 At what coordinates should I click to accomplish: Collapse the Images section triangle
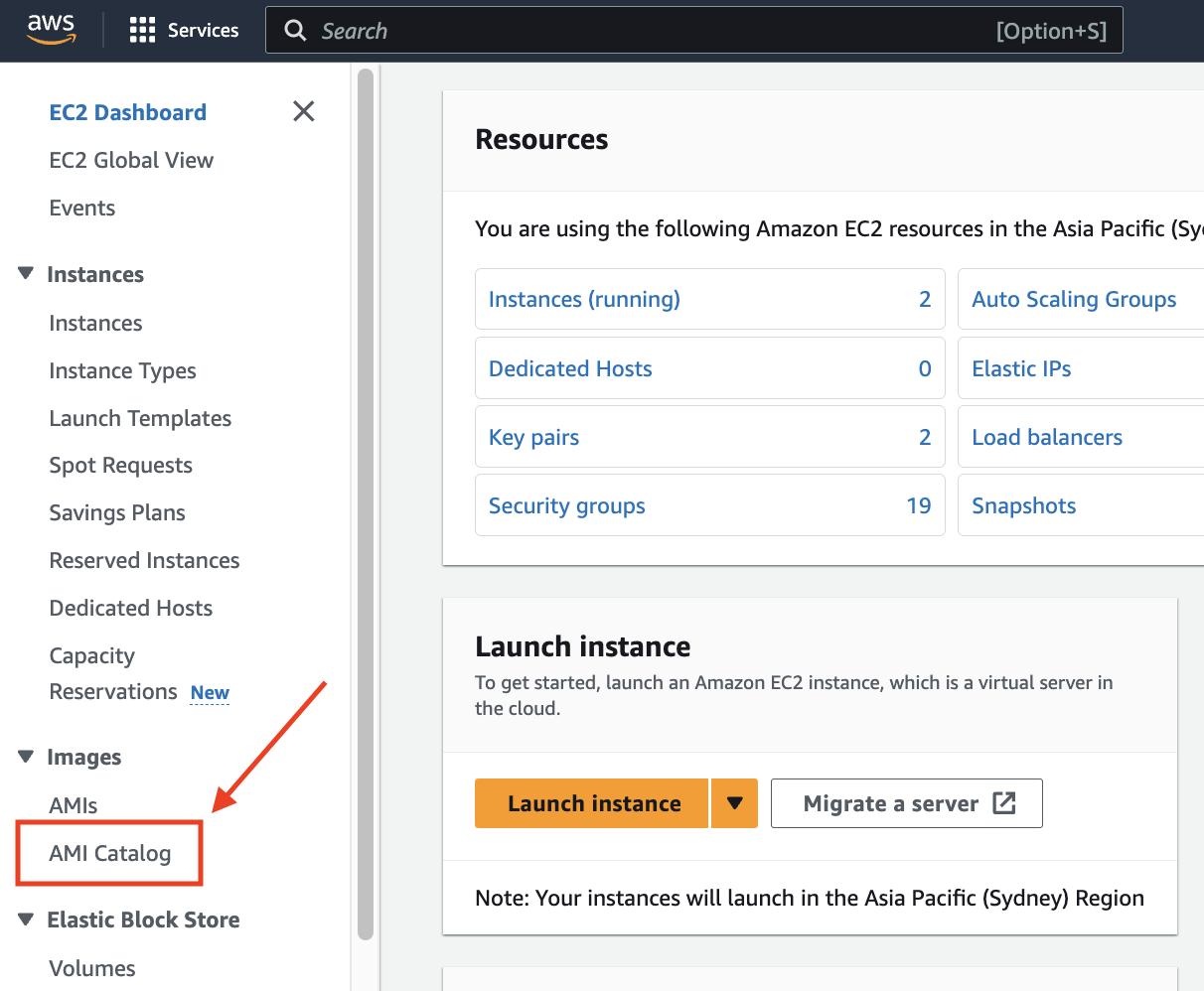click(26, 757)
